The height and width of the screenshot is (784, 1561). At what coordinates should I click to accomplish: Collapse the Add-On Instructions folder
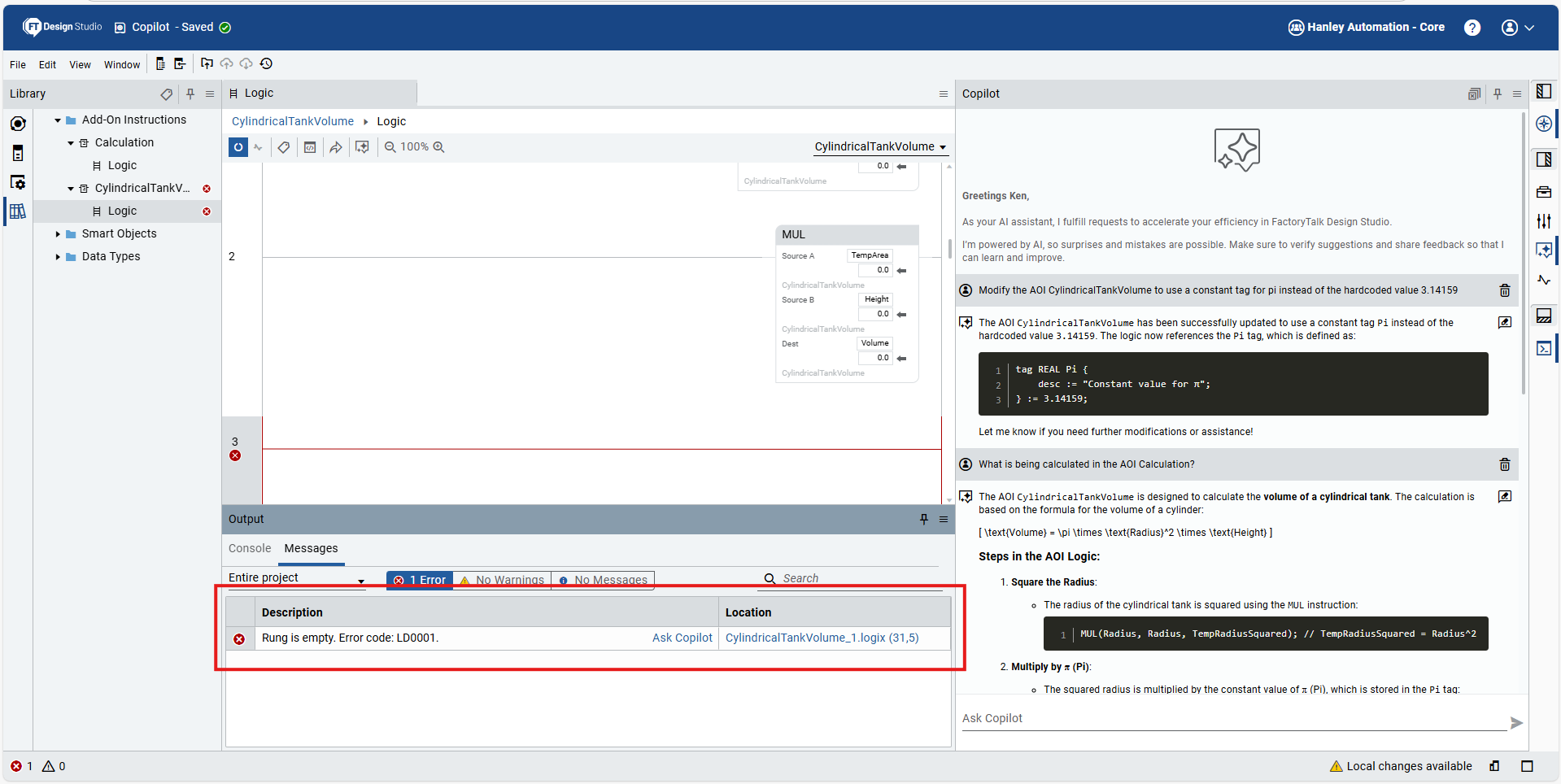(58, 120)
